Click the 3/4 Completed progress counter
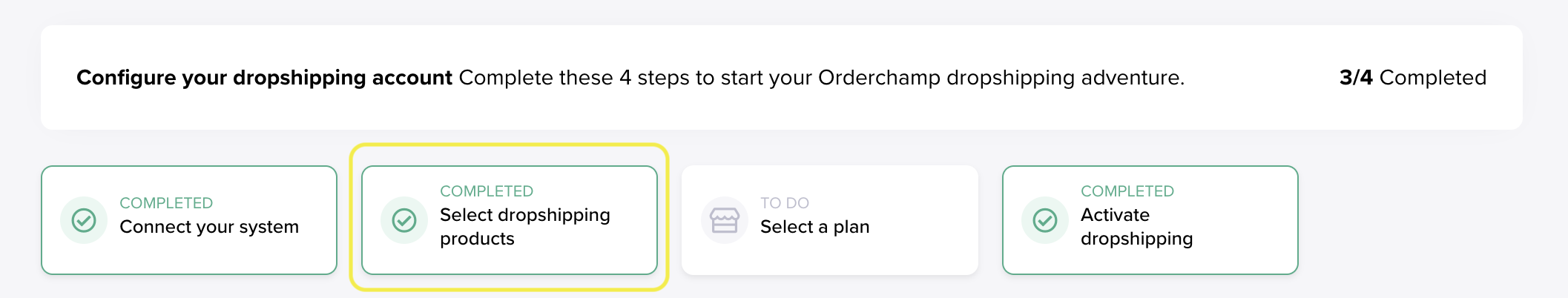 click(x=1413, y=78)
